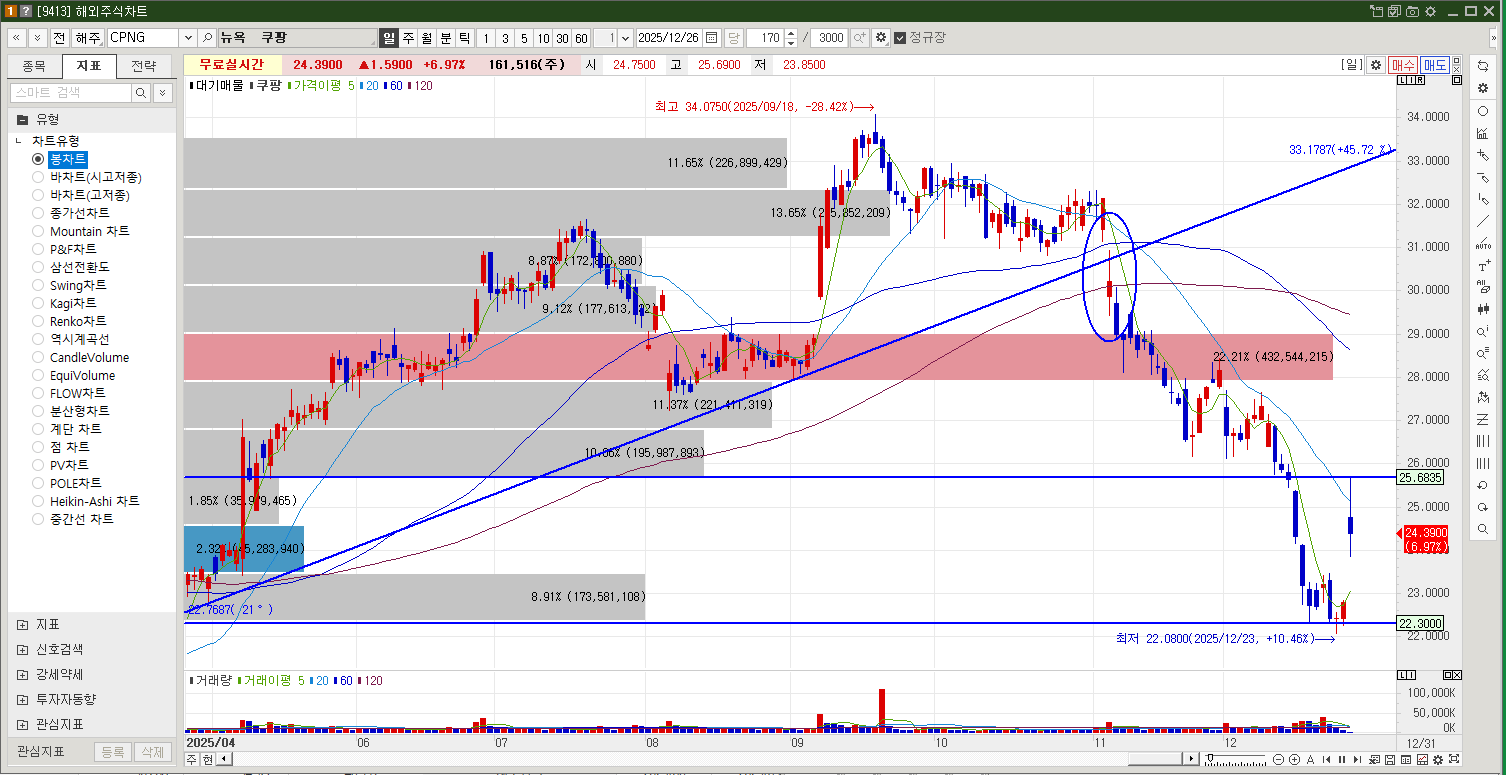Select CandleVolume radio option

(x=38, y=357)
